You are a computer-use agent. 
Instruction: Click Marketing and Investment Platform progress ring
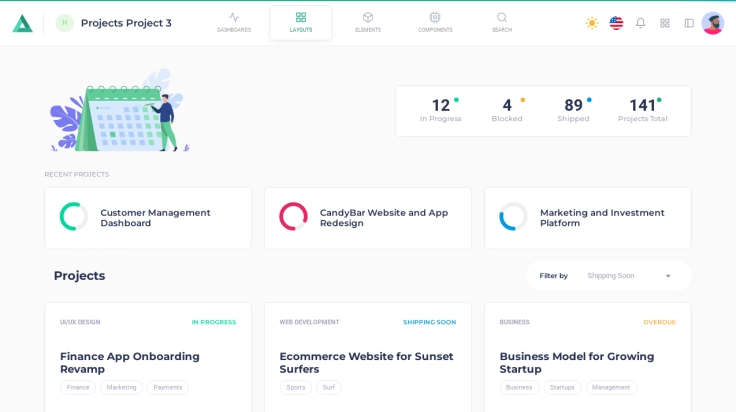pos(513,217)
